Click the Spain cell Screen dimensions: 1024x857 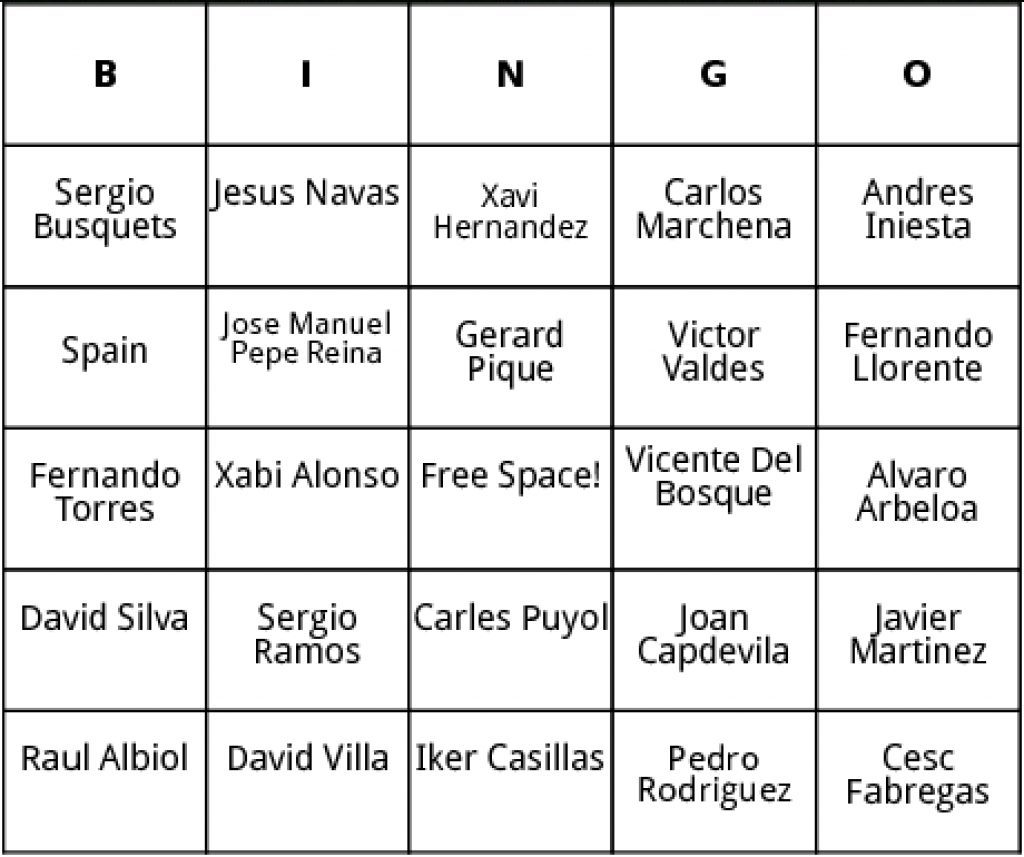point(105,351)
